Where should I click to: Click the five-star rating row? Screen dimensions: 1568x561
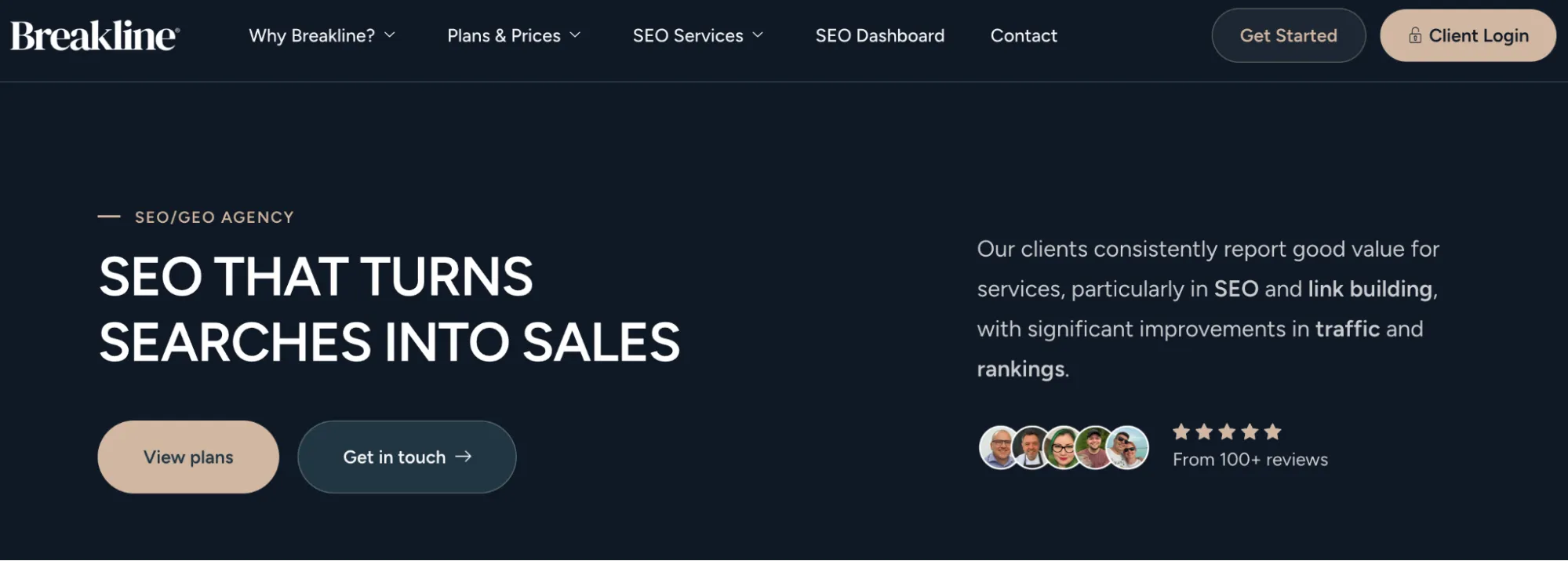[1228, 432]
